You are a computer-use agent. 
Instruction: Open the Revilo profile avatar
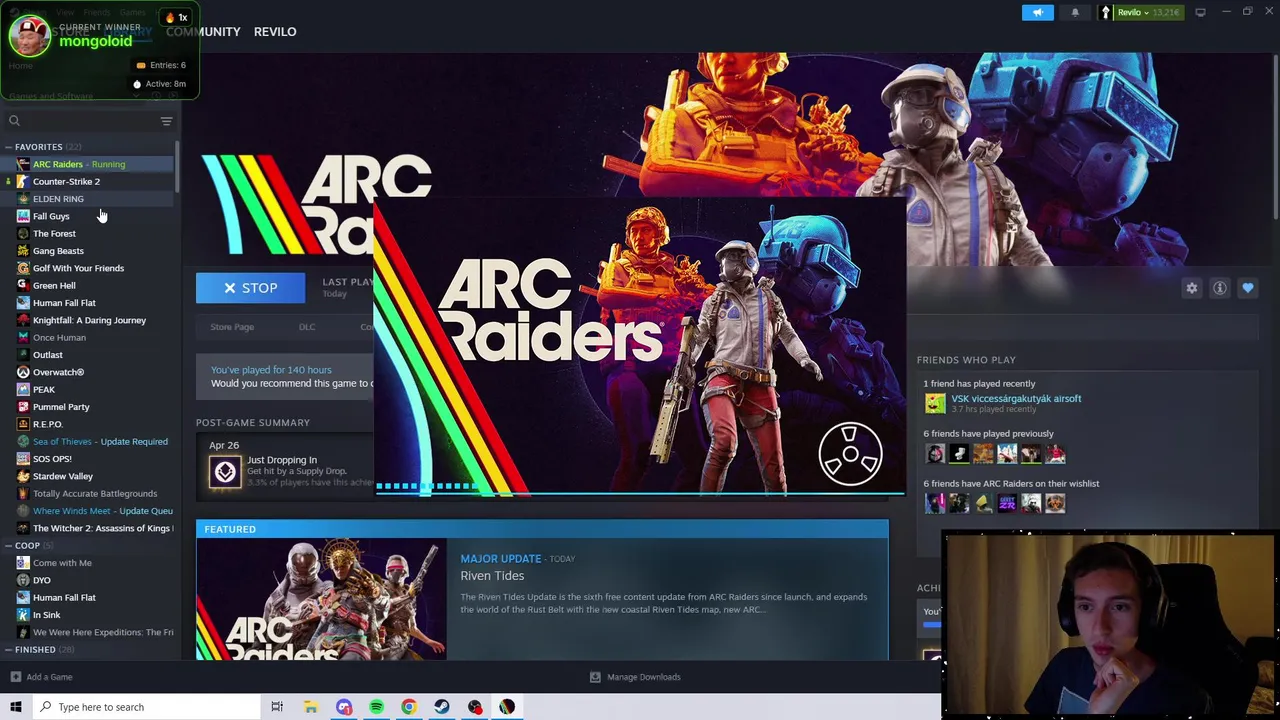(x=1105, y=12)
